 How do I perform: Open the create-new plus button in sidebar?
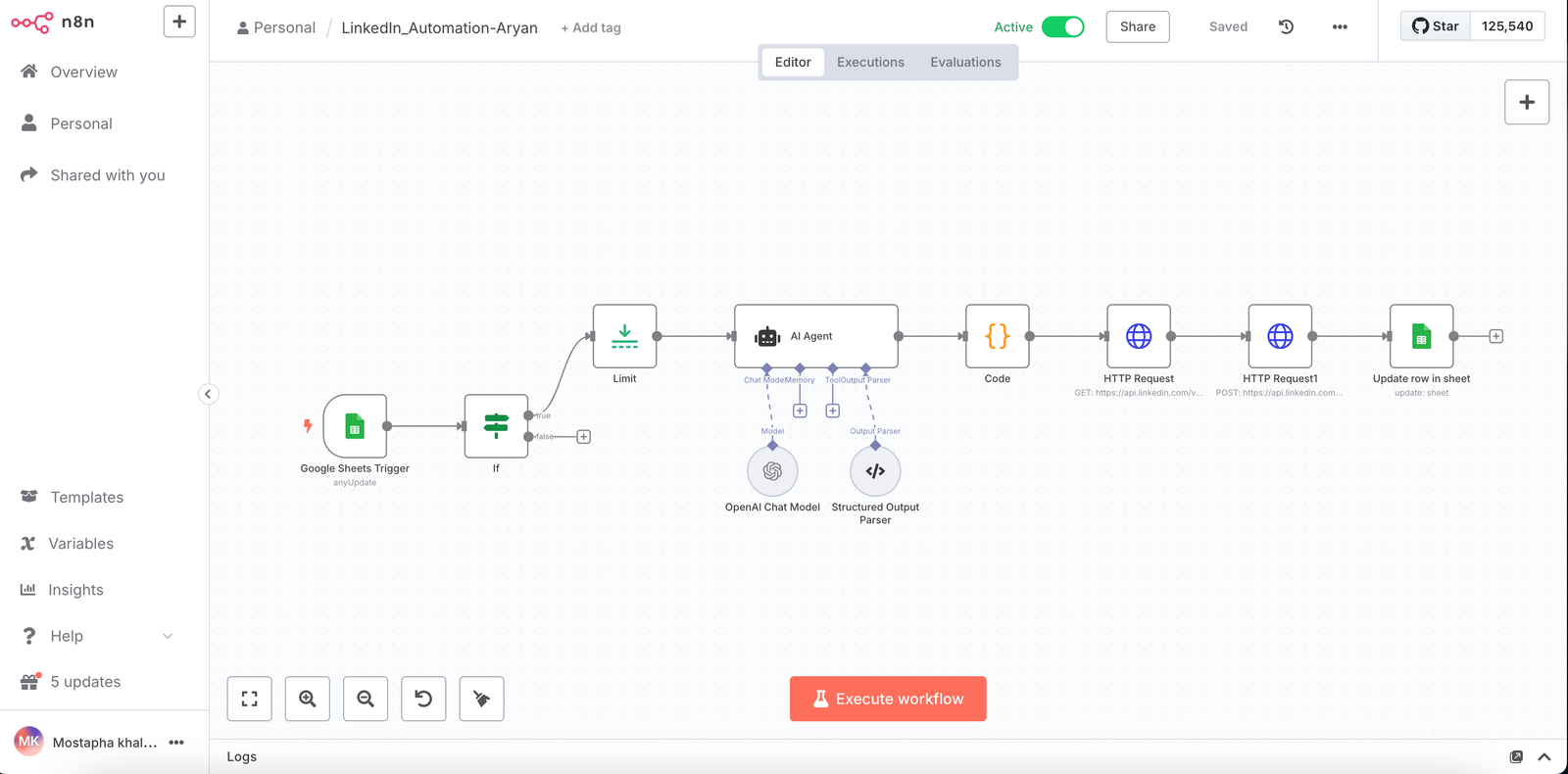click(179, 22)
